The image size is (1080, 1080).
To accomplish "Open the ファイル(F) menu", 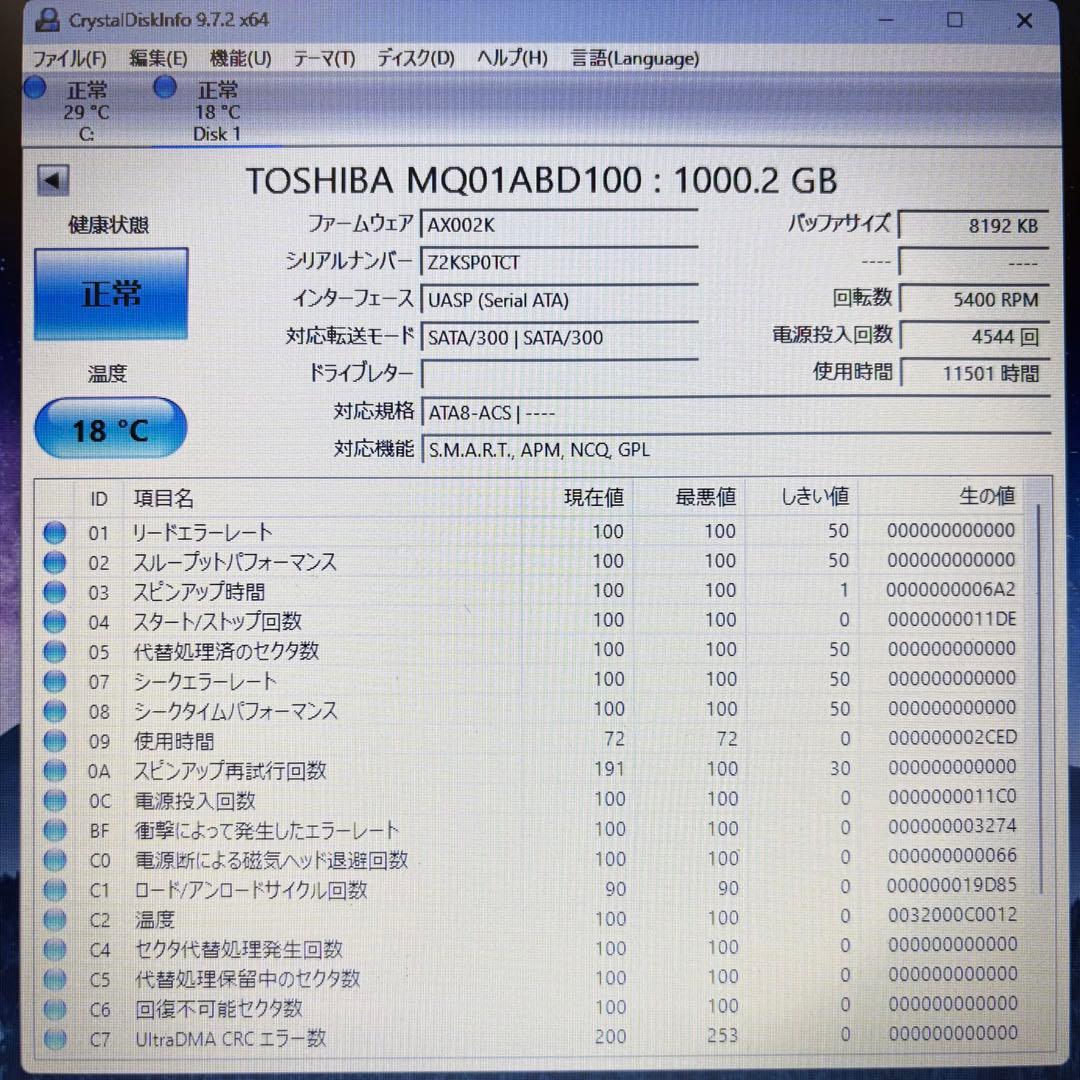I will (69, 58).
